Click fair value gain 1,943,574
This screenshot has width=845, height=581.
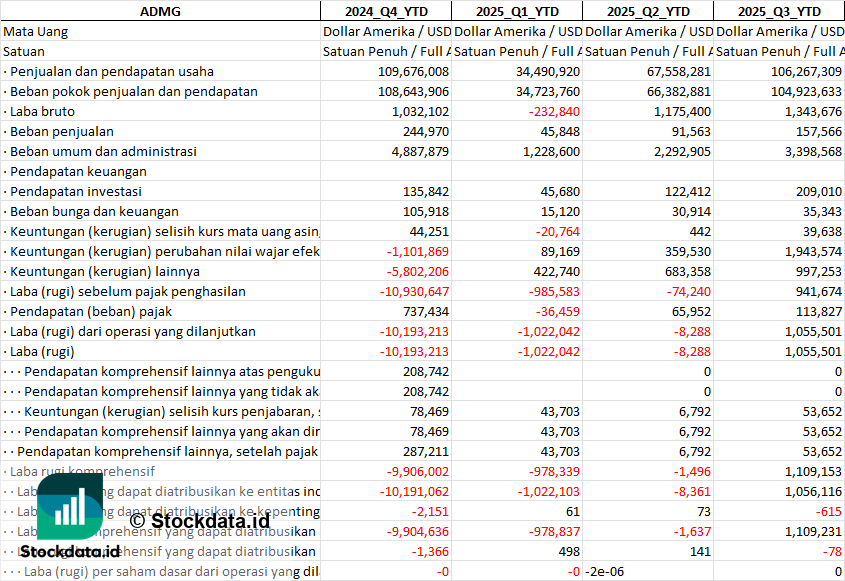tap(813, 251)
